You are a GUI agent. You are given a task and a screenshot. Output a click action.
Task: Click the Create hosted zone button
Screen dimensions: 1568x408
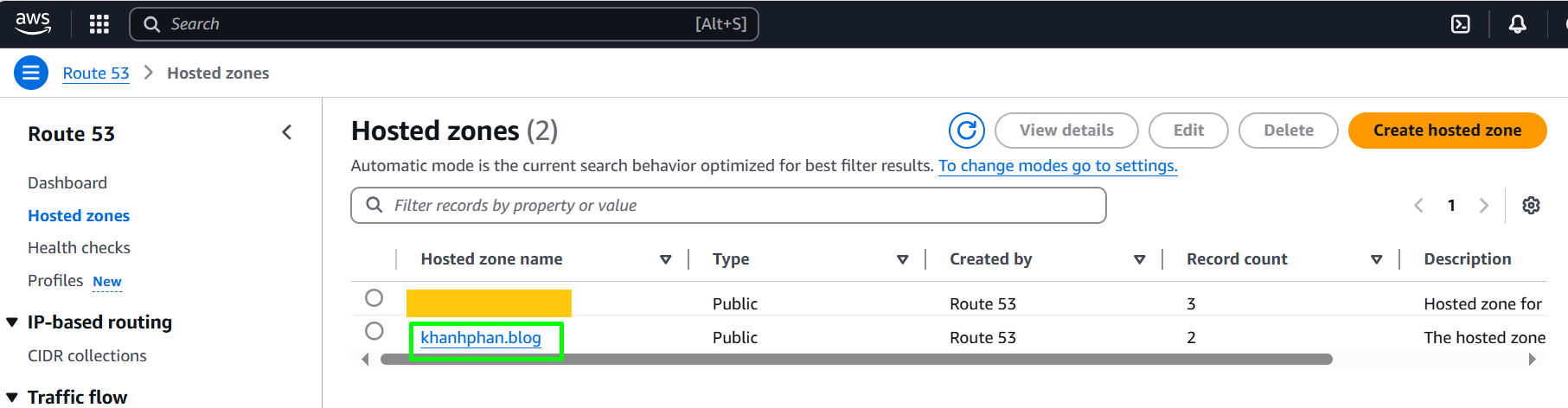coord(1447,131)
